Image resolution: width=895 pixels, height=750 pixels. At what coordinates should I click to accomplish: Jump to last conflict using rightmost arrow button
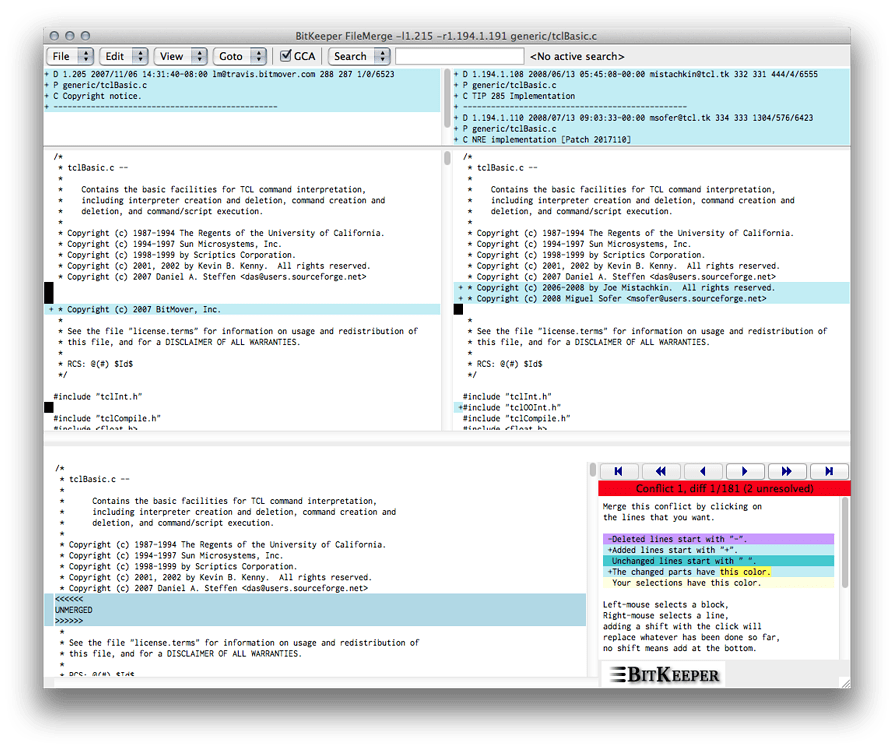coord(830,470)
